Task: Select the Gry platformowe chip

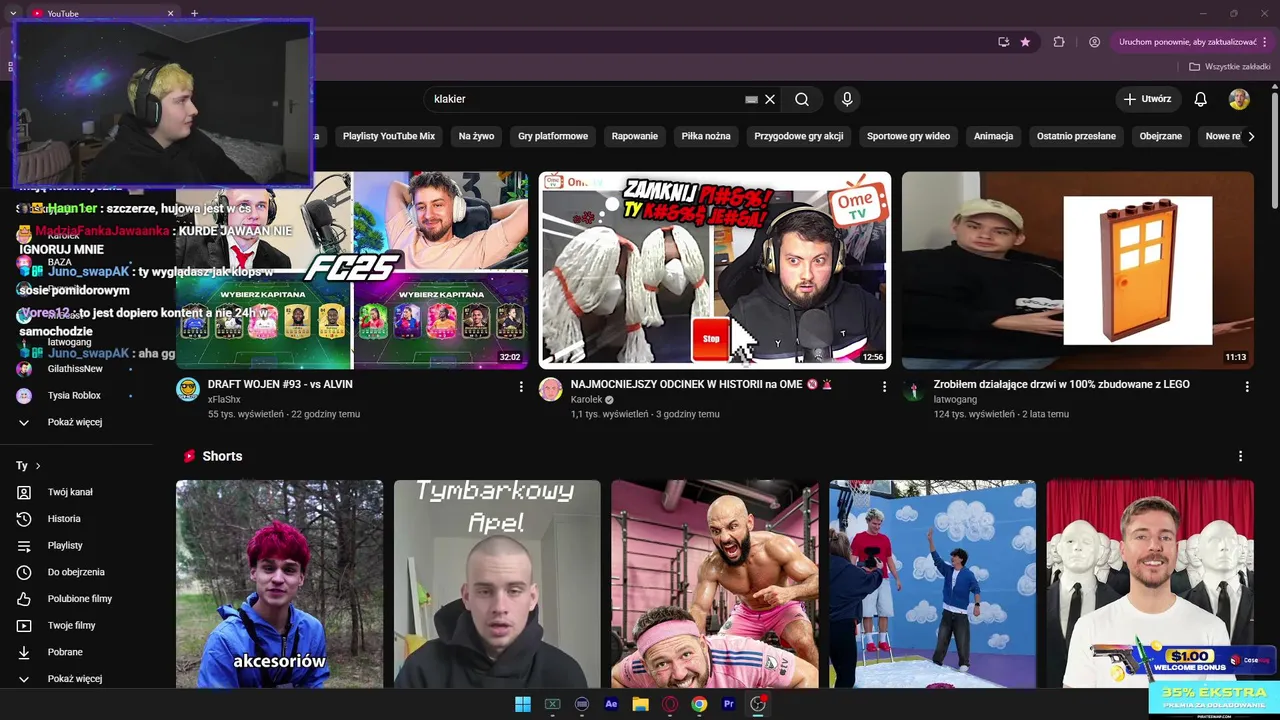Action: [553, 136]
